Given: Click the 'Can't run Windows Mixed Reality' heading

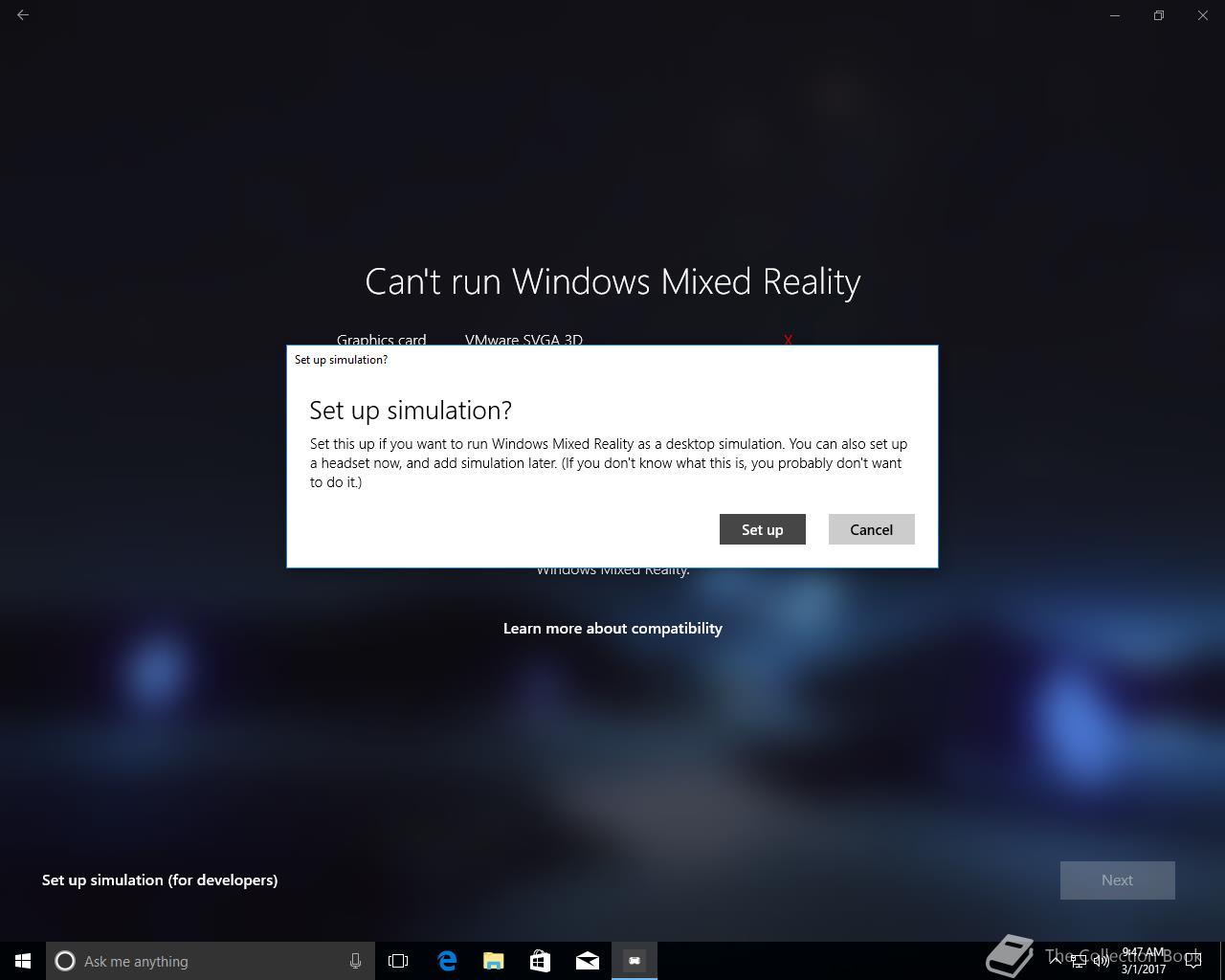Looking at the screenshot, I should coord(612,281).
